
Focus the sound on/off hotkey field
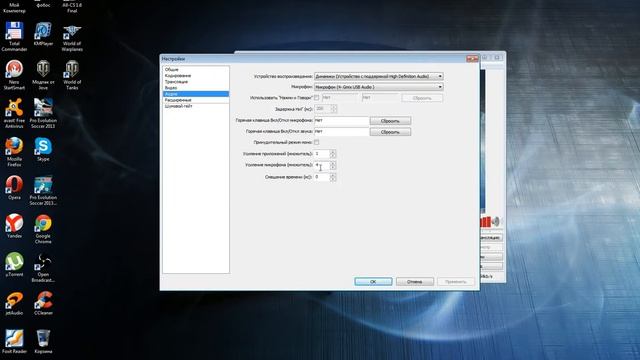click(x=342, y=132)
